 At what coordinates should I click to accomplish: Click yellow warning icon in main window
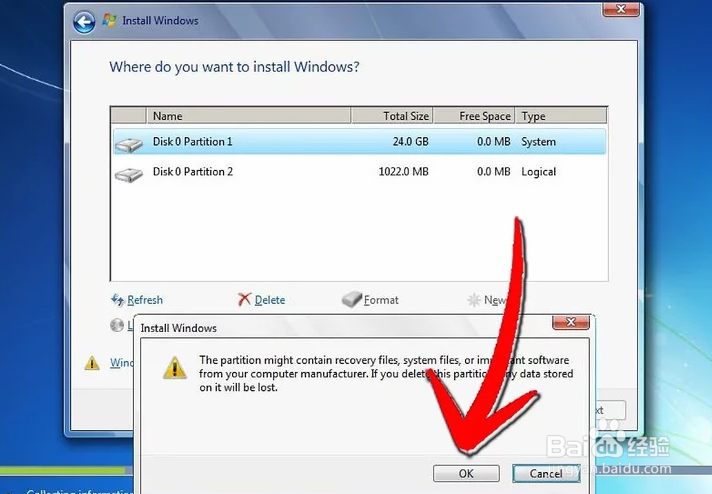[92, 363]
